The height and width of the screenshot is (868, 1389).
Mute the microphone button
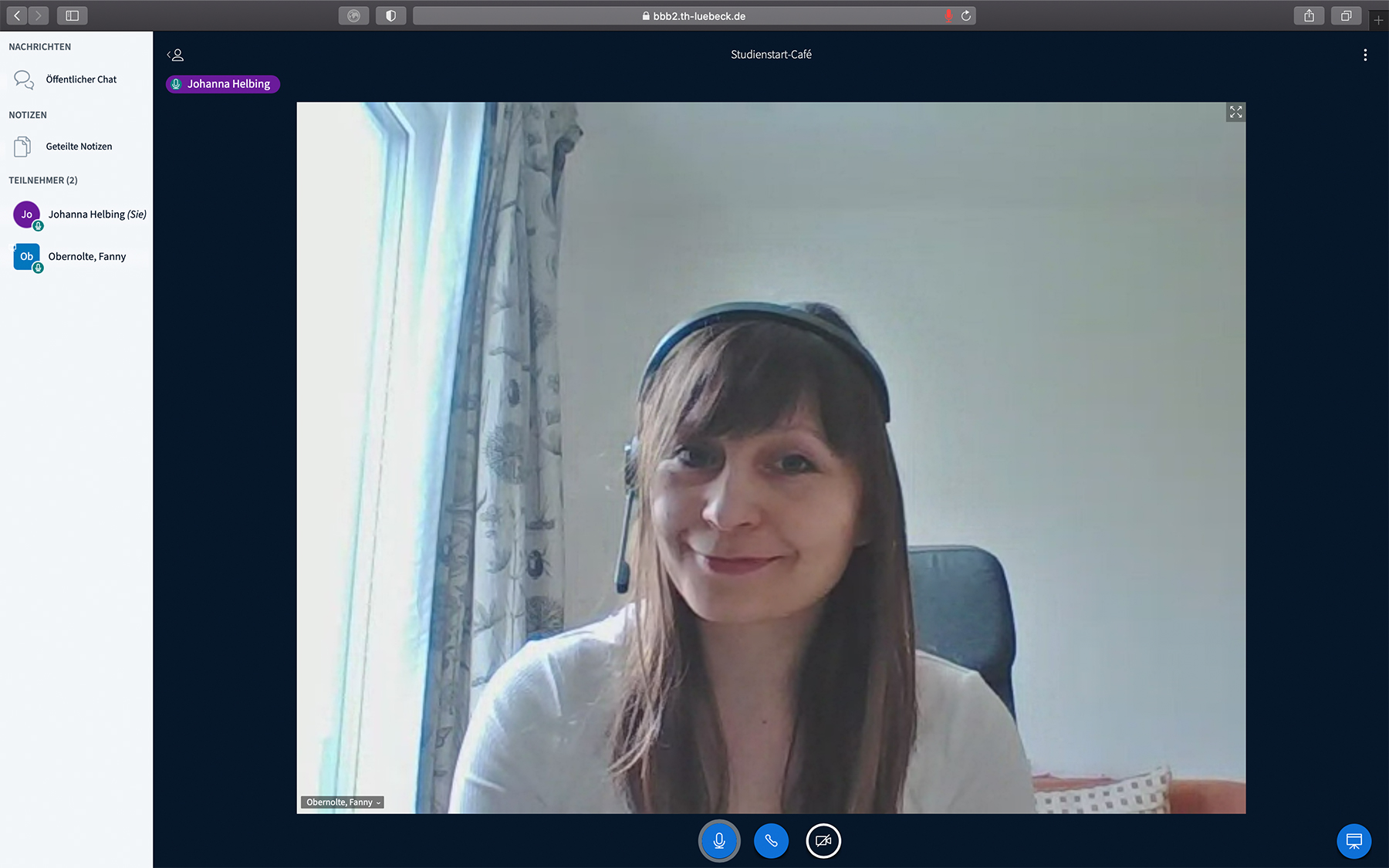tap(719, 841)
